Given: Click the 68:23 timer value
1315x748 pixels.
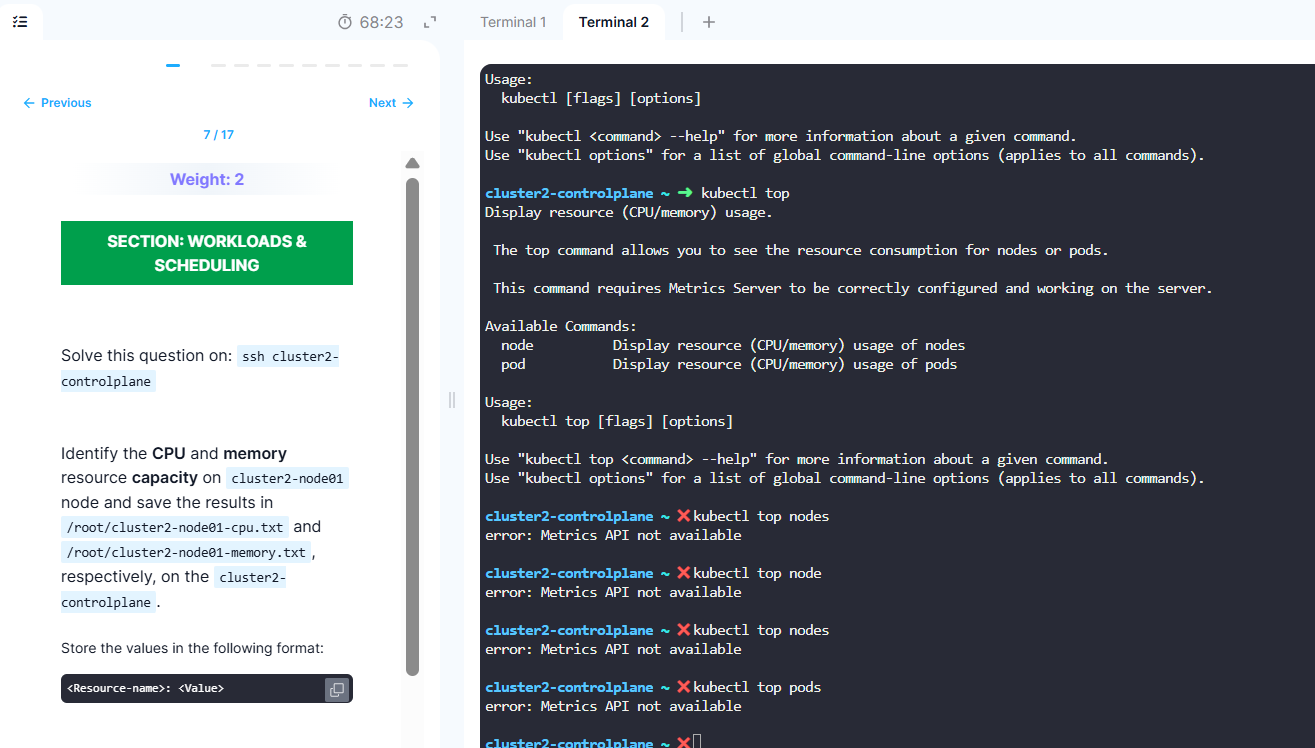Looking at the screenshot, I should click(x=382, y=22).
